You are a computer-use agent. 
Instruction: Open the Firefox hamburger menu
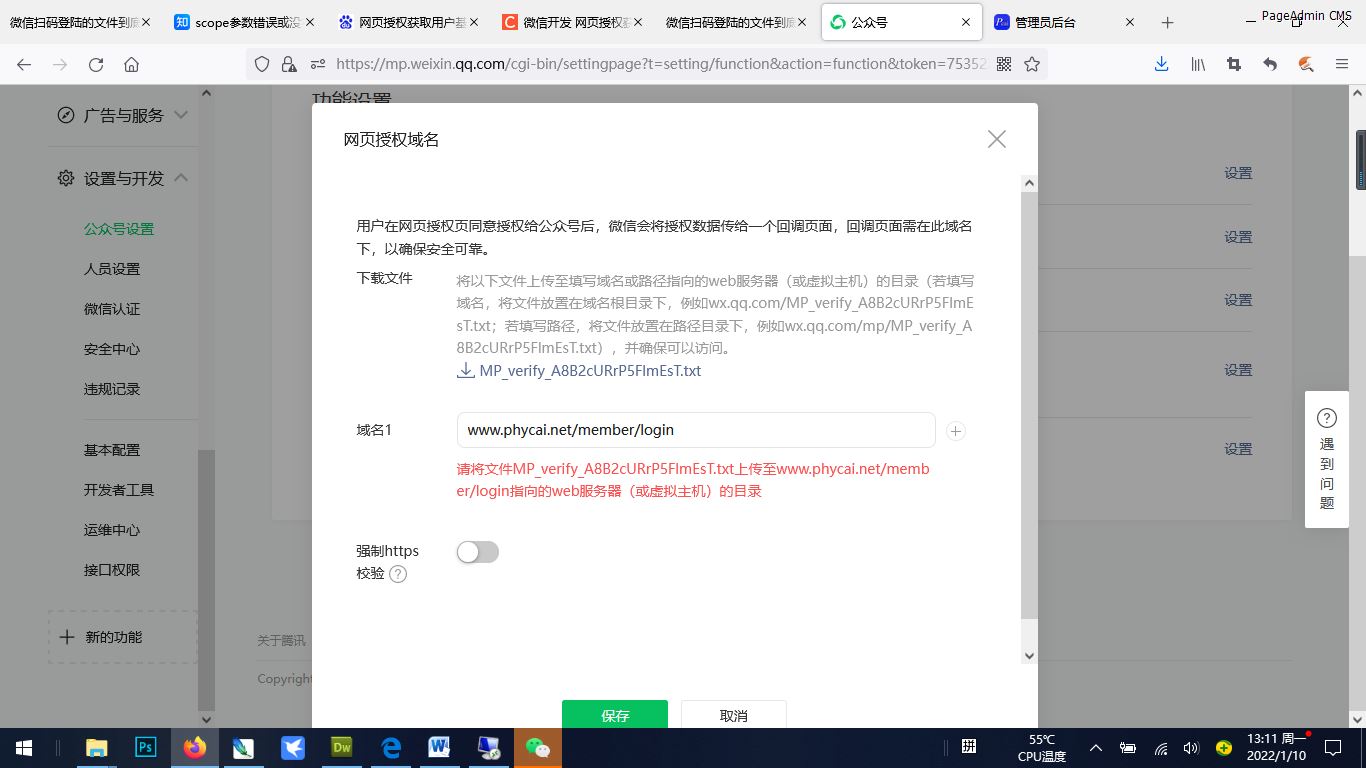pyautogui.click(x=1342, y=64)
